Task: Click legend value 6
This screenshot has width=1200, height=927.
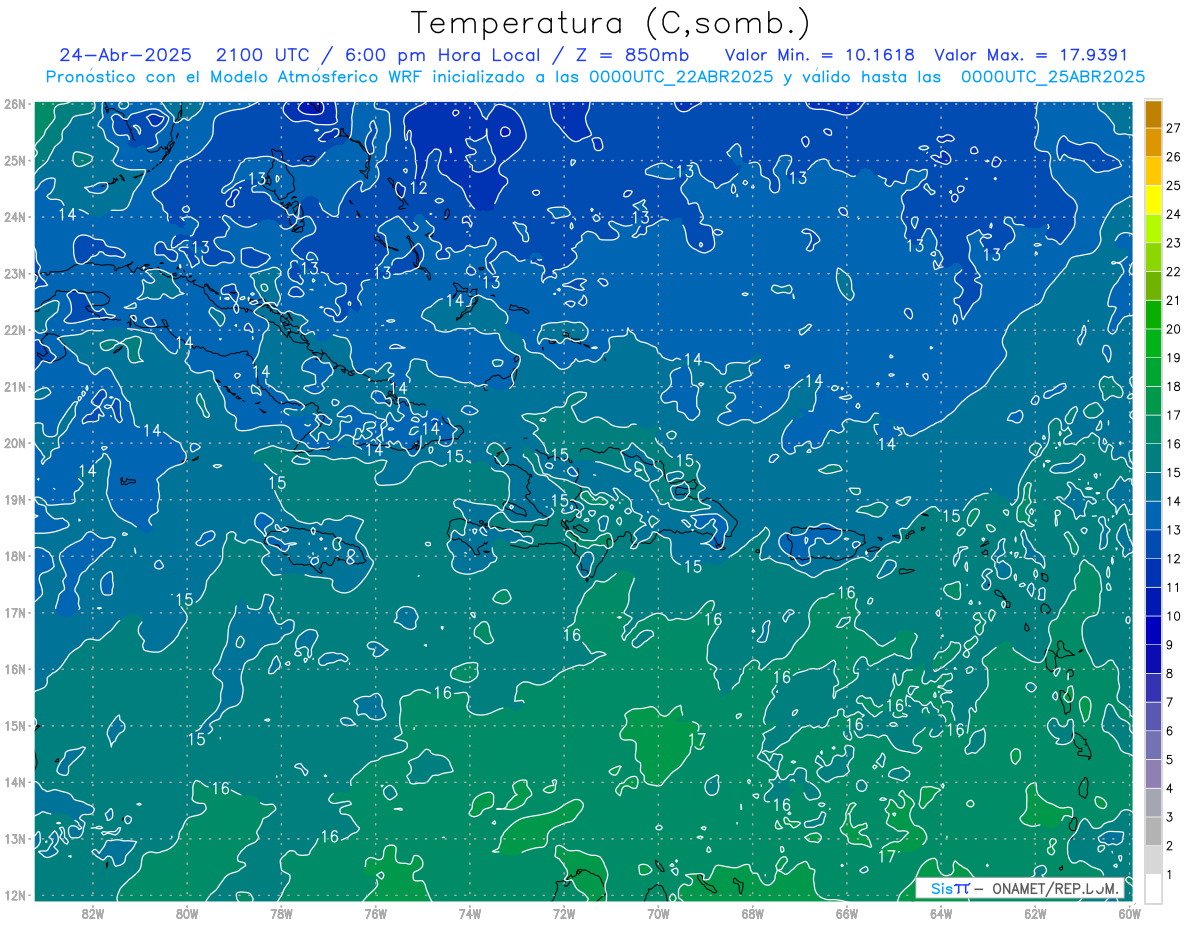Action: pos(1170,731)
